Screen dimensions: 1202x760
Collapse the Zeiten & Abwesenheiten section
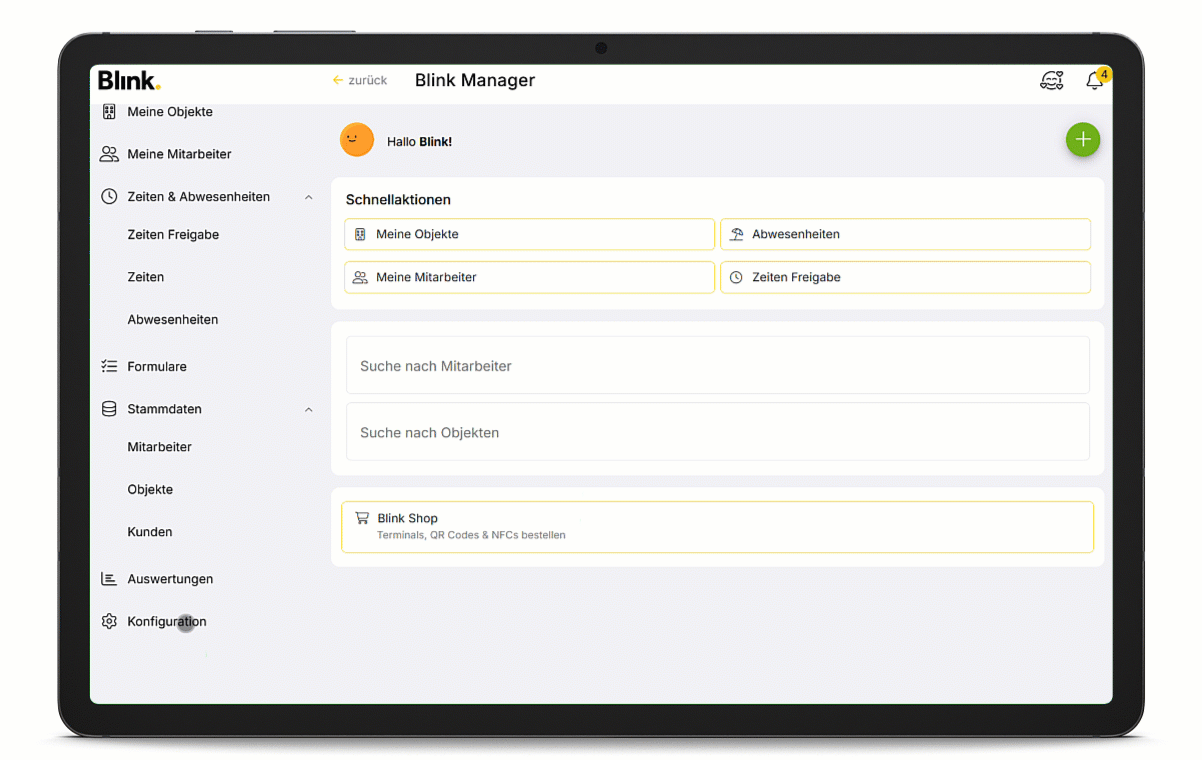point(308,198)
